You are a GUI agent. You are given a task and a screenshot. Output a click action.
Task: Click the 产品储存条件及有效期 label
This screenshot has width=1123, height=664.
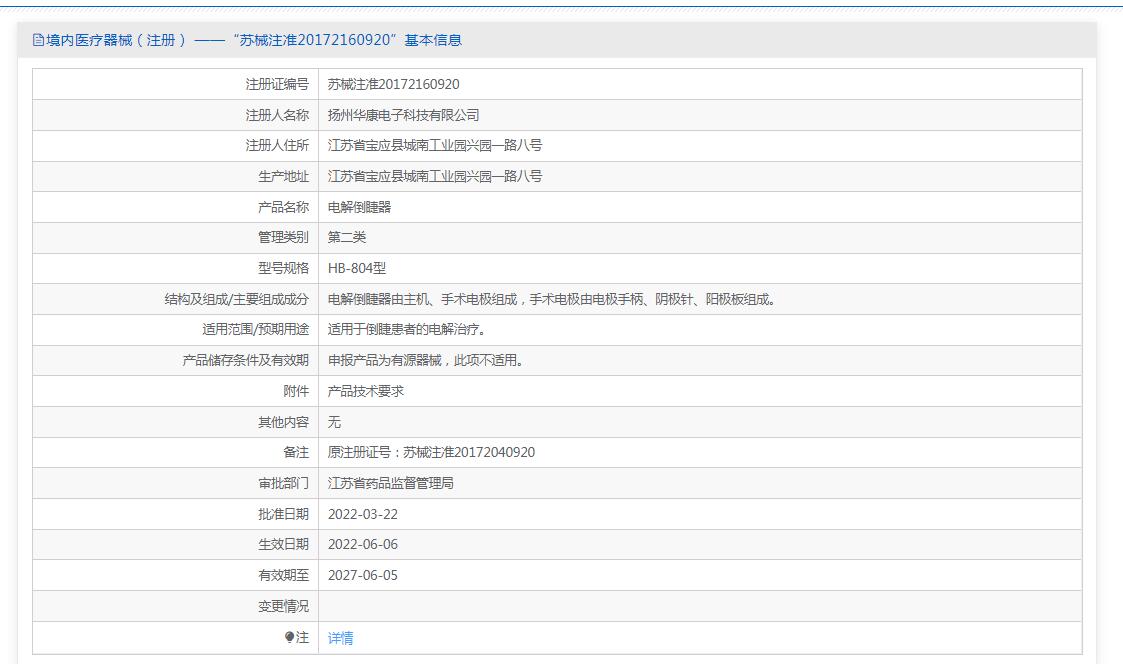point(246,360)
